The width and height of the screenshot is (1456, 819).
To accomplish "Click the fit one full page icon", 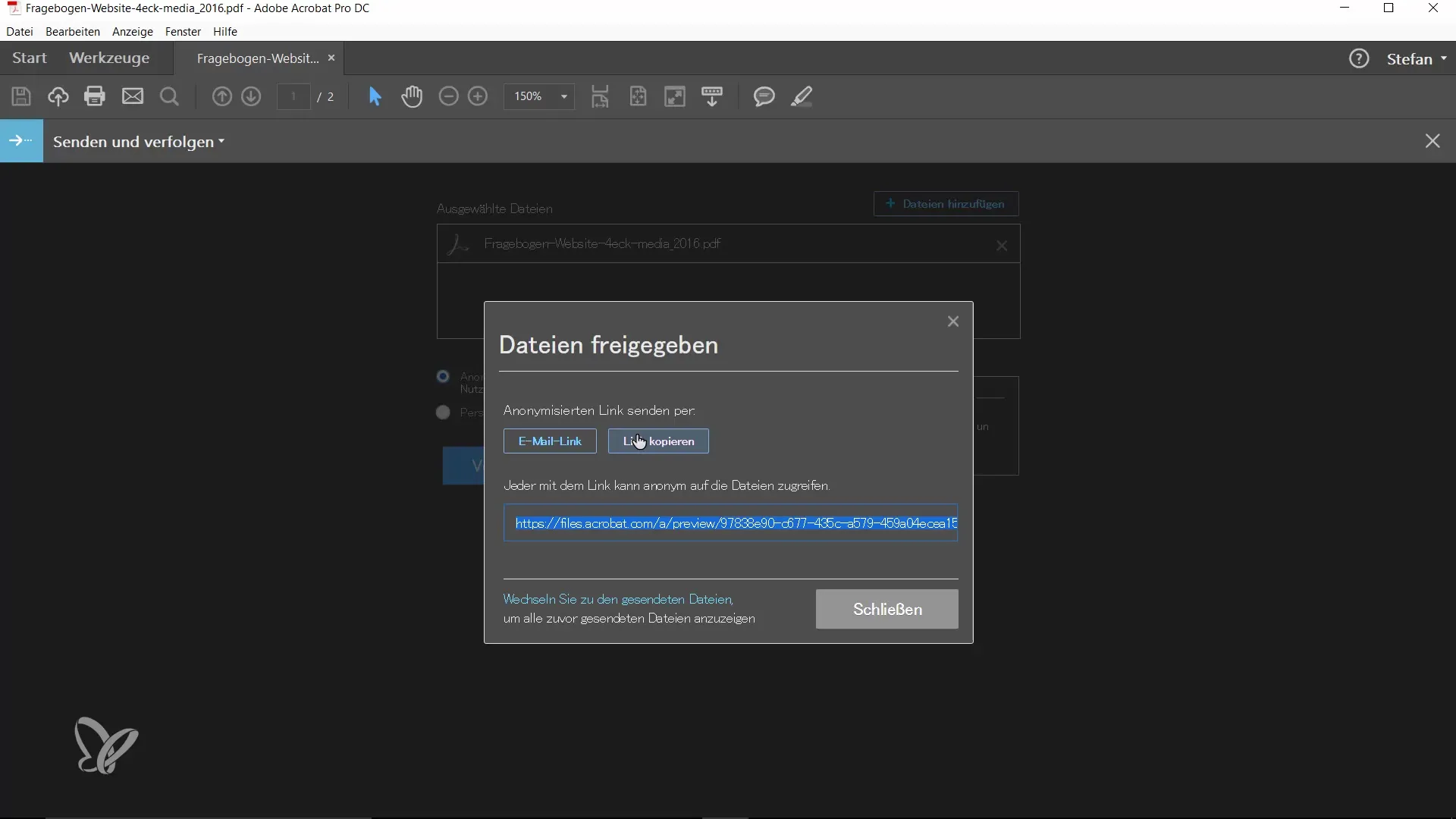I will point(639,96).
